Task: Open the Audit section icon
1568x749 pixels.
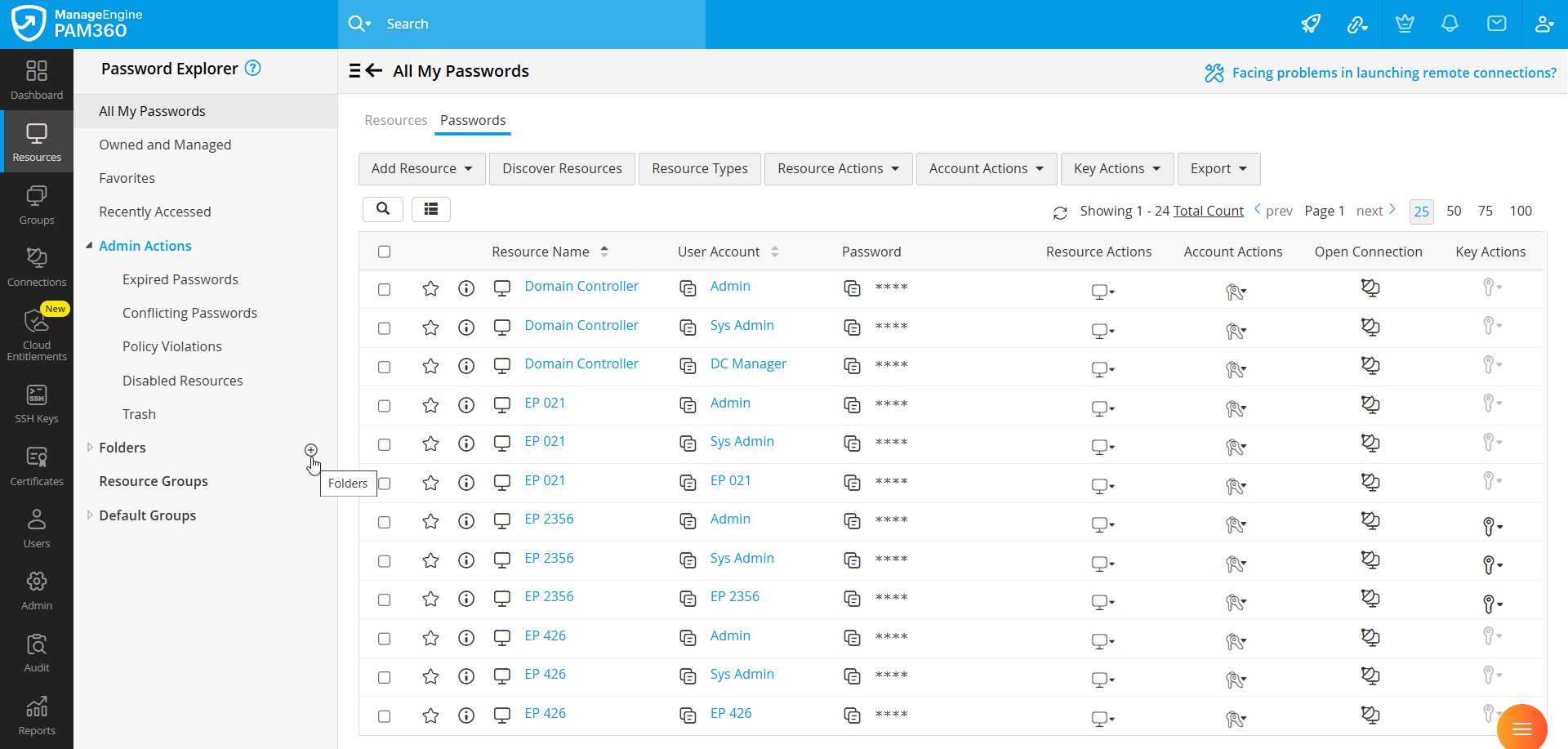Action: pos(37,649)
